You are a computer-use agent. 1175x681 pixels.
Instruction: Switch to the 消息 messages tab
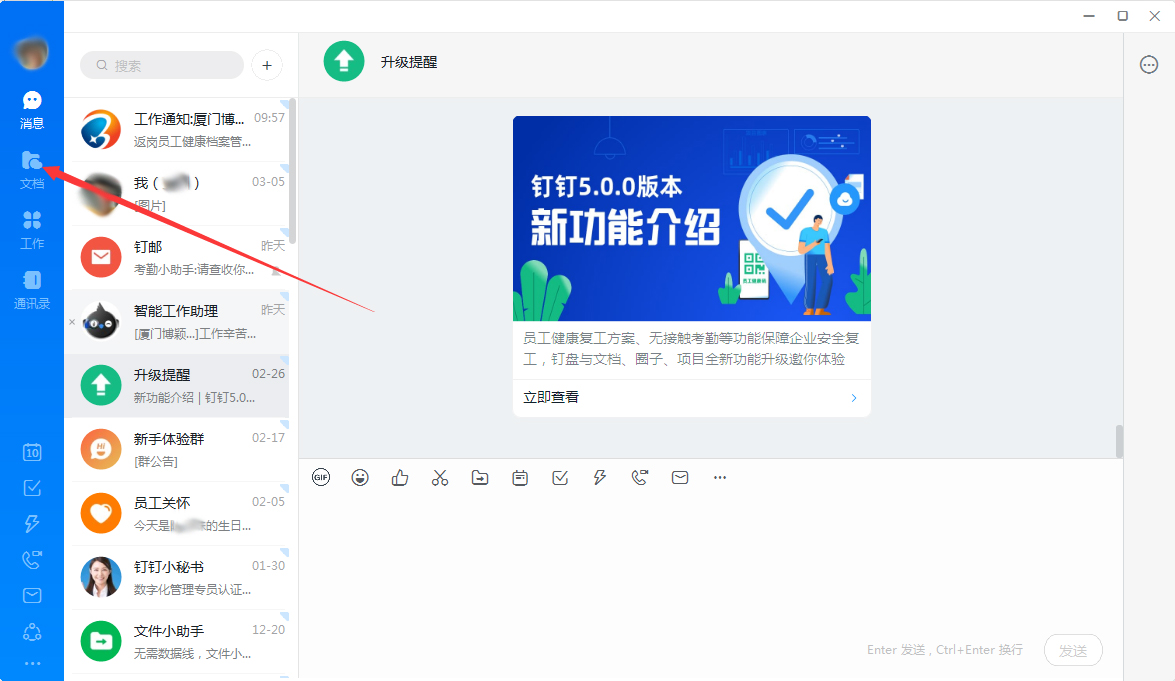pos(32,108)
